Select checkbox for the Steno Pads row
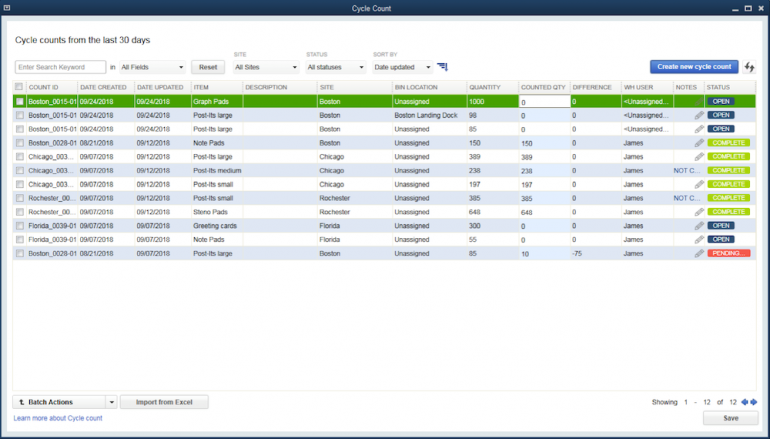770x439 pixels. 19,212
